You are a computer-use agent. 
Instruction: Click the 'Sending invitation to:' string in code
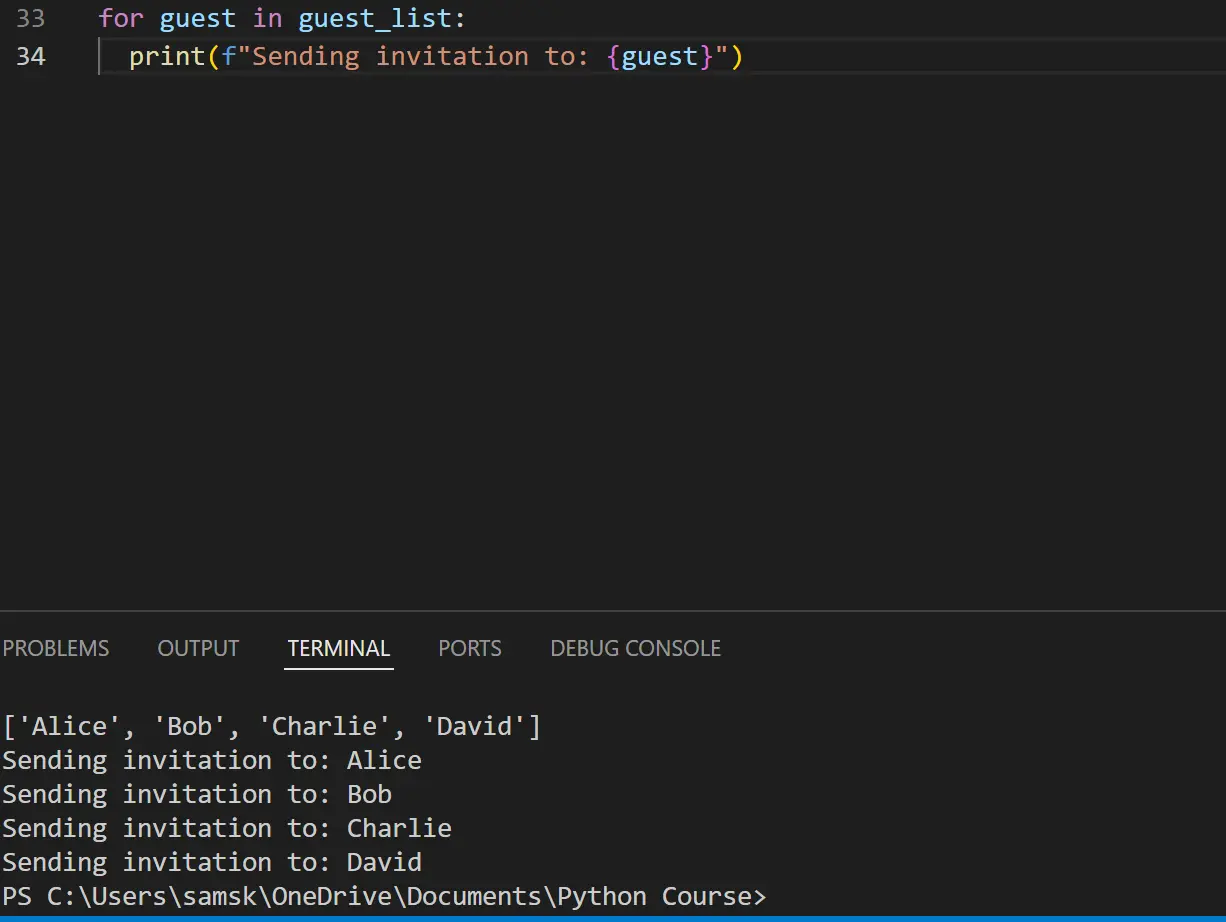pos(420,56)
